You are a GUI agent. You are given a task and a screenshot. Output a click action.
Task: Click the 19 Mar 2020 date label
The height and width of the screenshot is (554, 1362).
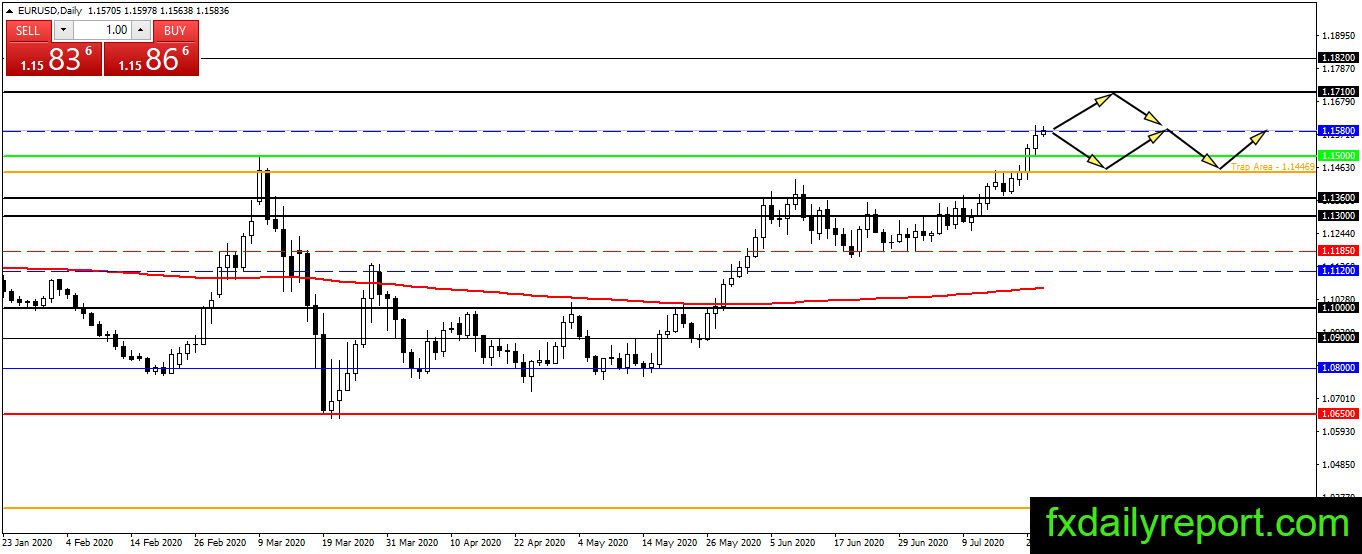coord(348,543)
